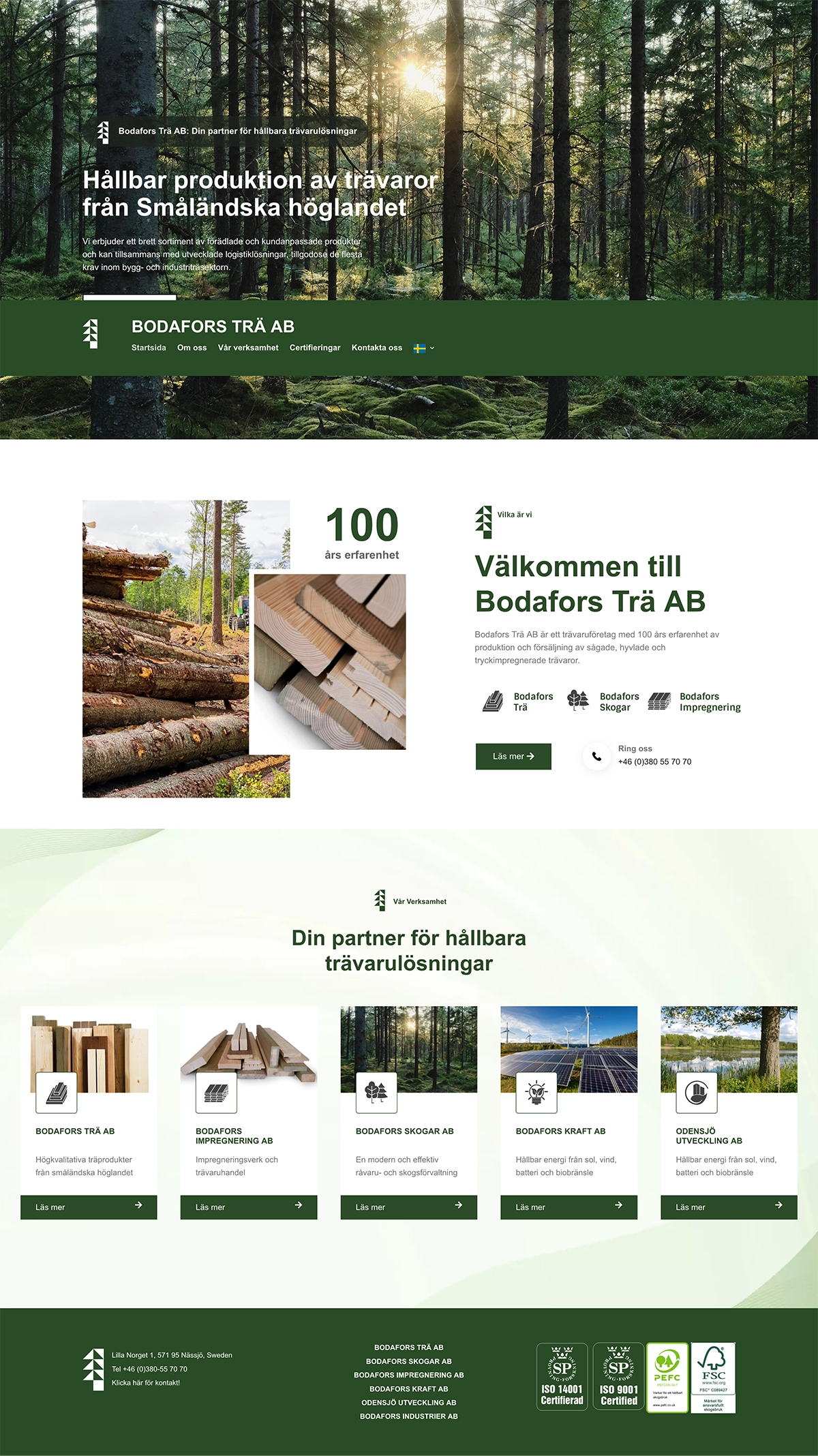Open Vår verksamhet in navigation
The width and height of the screenshot is (818, 1456).
(248, 348)
